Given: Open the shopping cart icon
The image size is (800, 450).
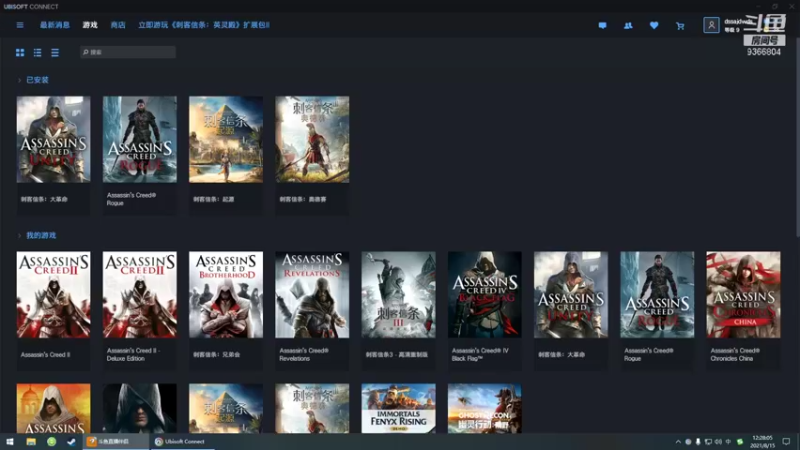Looking at the screenshot, I should (x=680, y=26).
